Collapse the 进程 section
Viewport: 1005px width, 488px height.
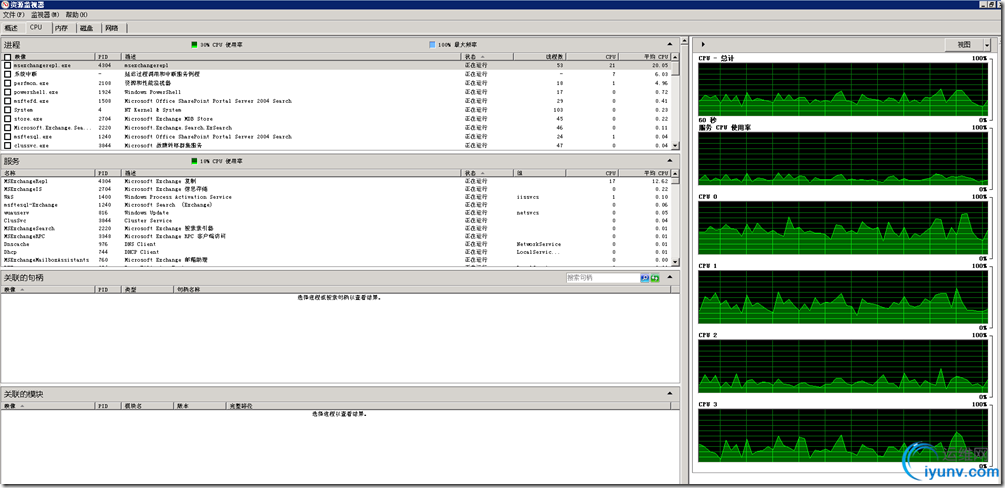(x=670, y=44)
